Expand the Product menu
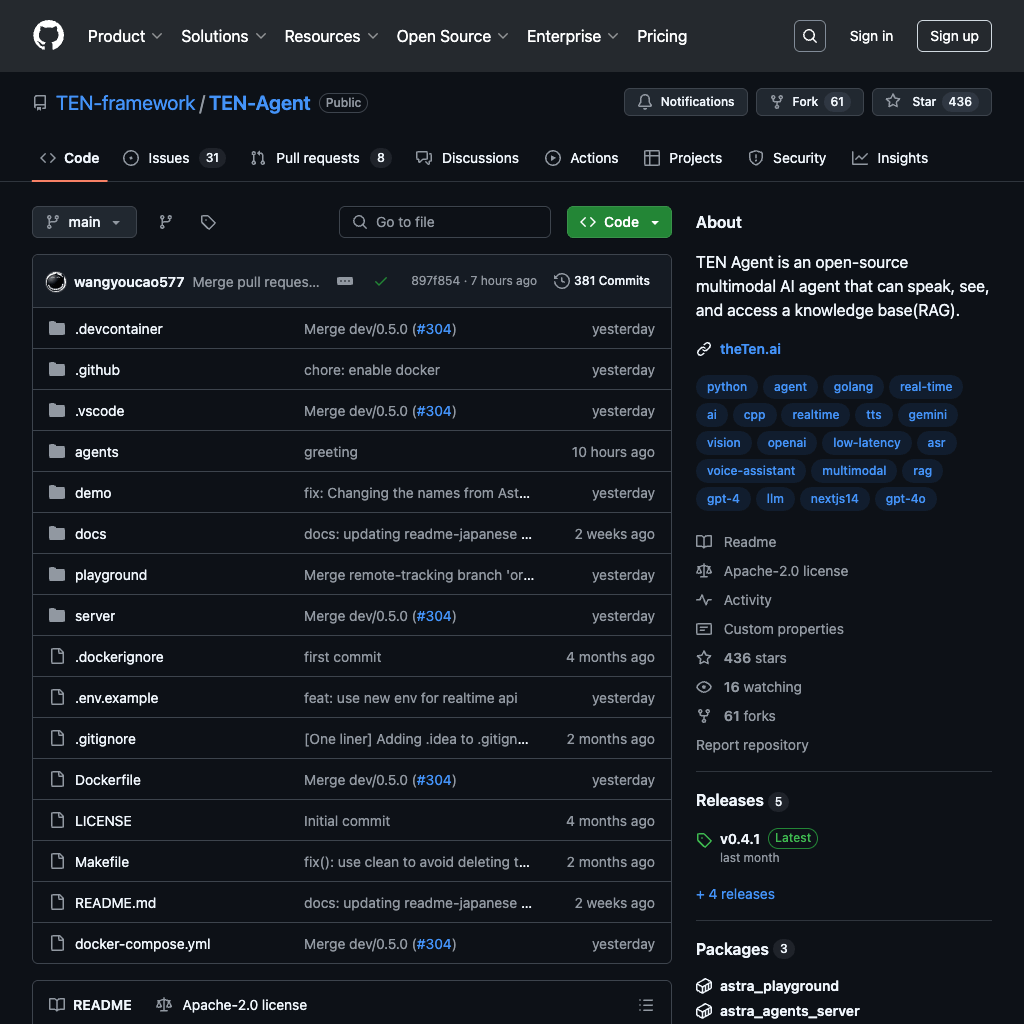The height and width of the screenshot is (1024, 1024). pyautogui.click(x=124, y=36)
